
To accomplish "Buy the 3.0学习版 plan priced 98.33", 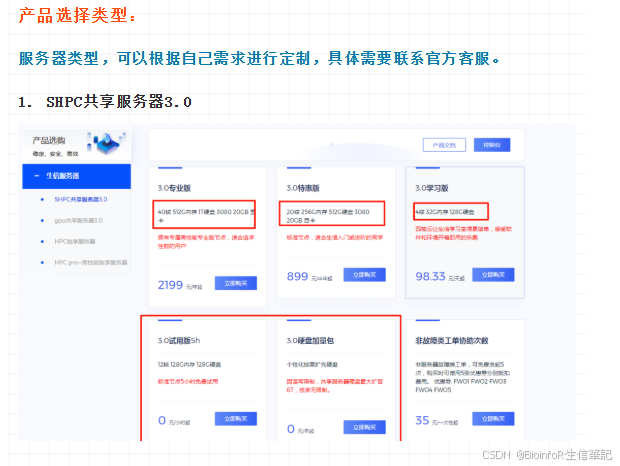I will (493, 274).
